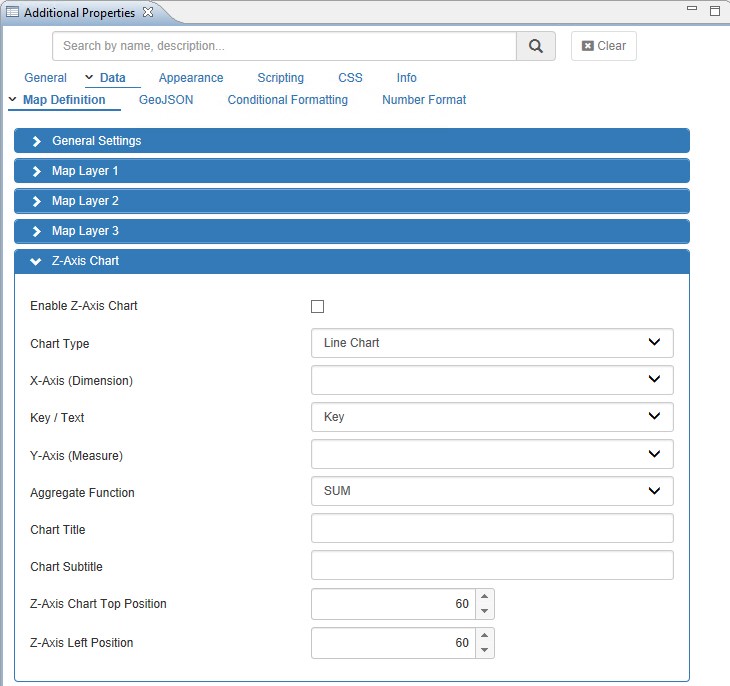730x686 pixels.
Task: Minimize the Additional Properties panel
Action: 692,10
